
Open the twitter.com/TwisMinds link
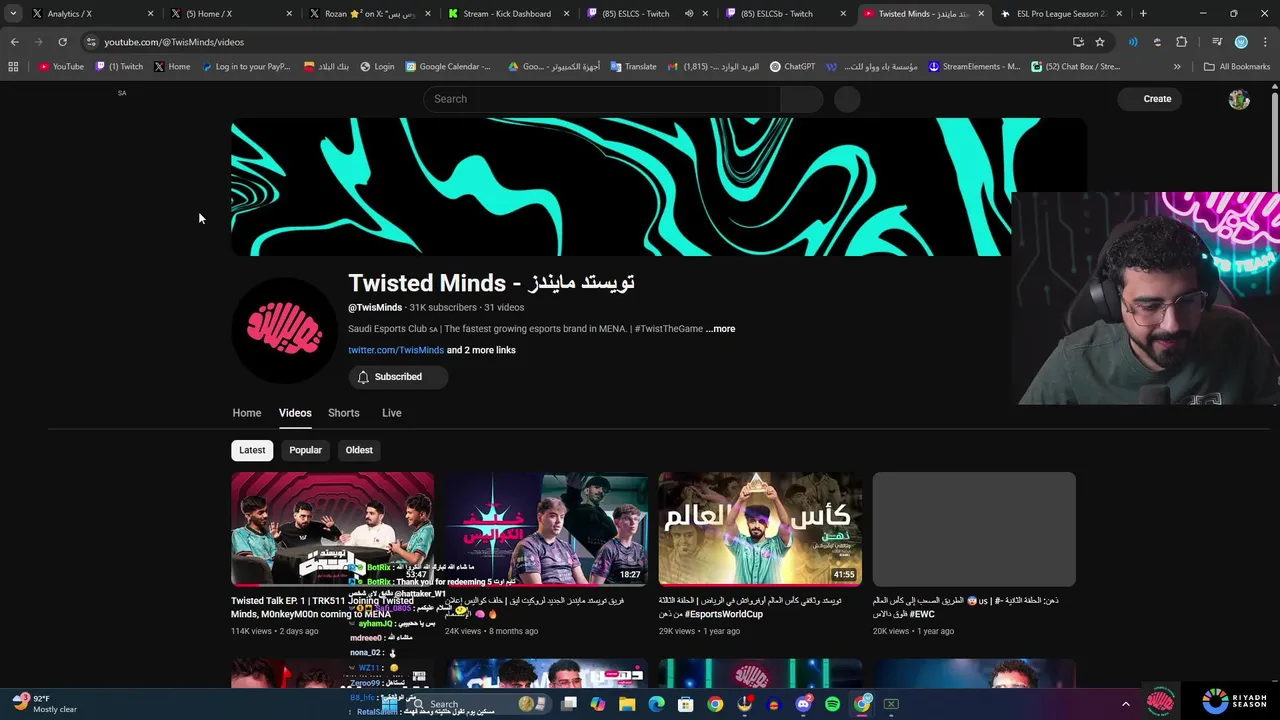[396, 350]
